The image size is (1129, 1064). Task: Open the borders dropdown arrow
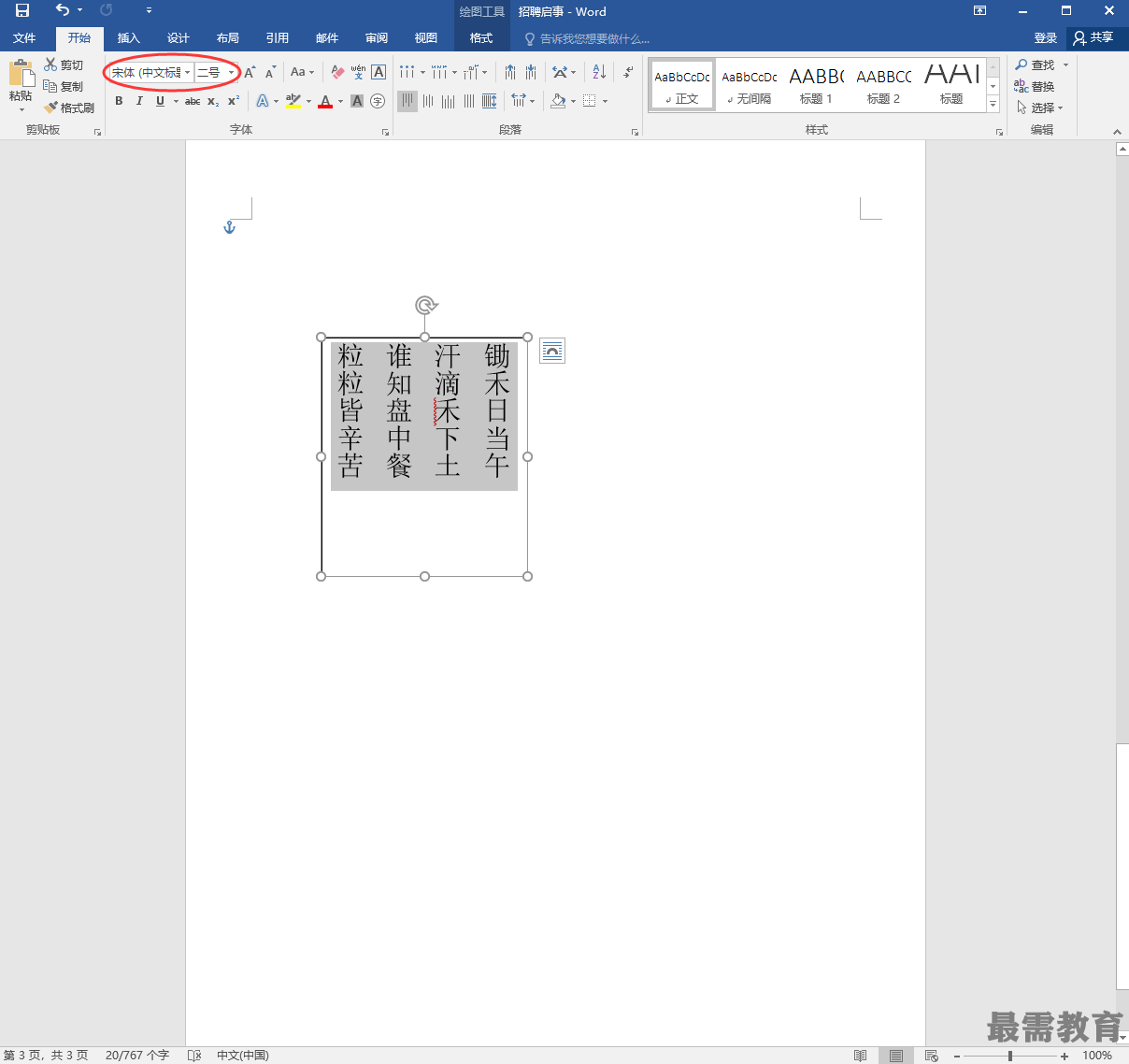[605, 101]
